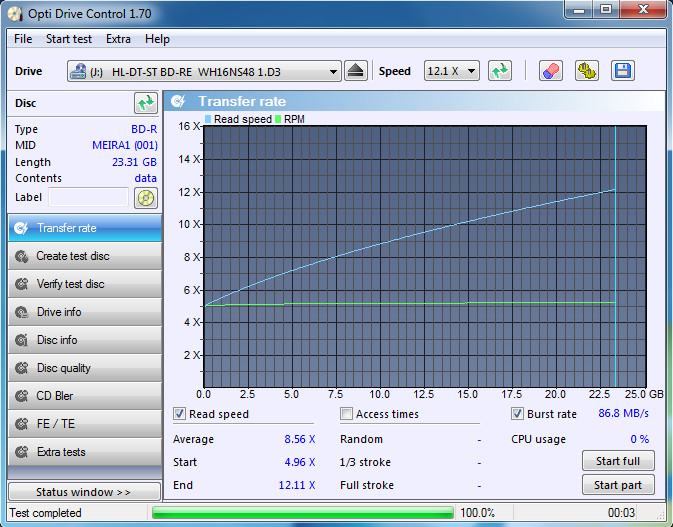Screen dimensions: 673x527
Task: Click the refresh speed icon beside speed dropdown
Action: point(500,71)
